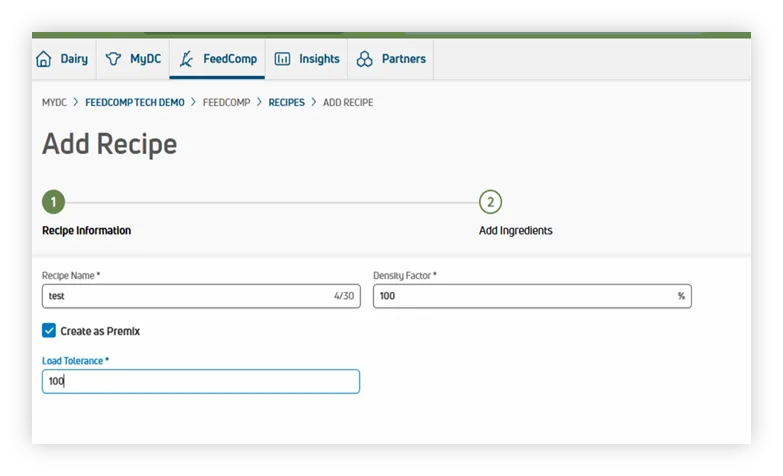Open the Dairy tab
Image resolution: width=783 pixels, height=476 pixels.
point(64,59)
